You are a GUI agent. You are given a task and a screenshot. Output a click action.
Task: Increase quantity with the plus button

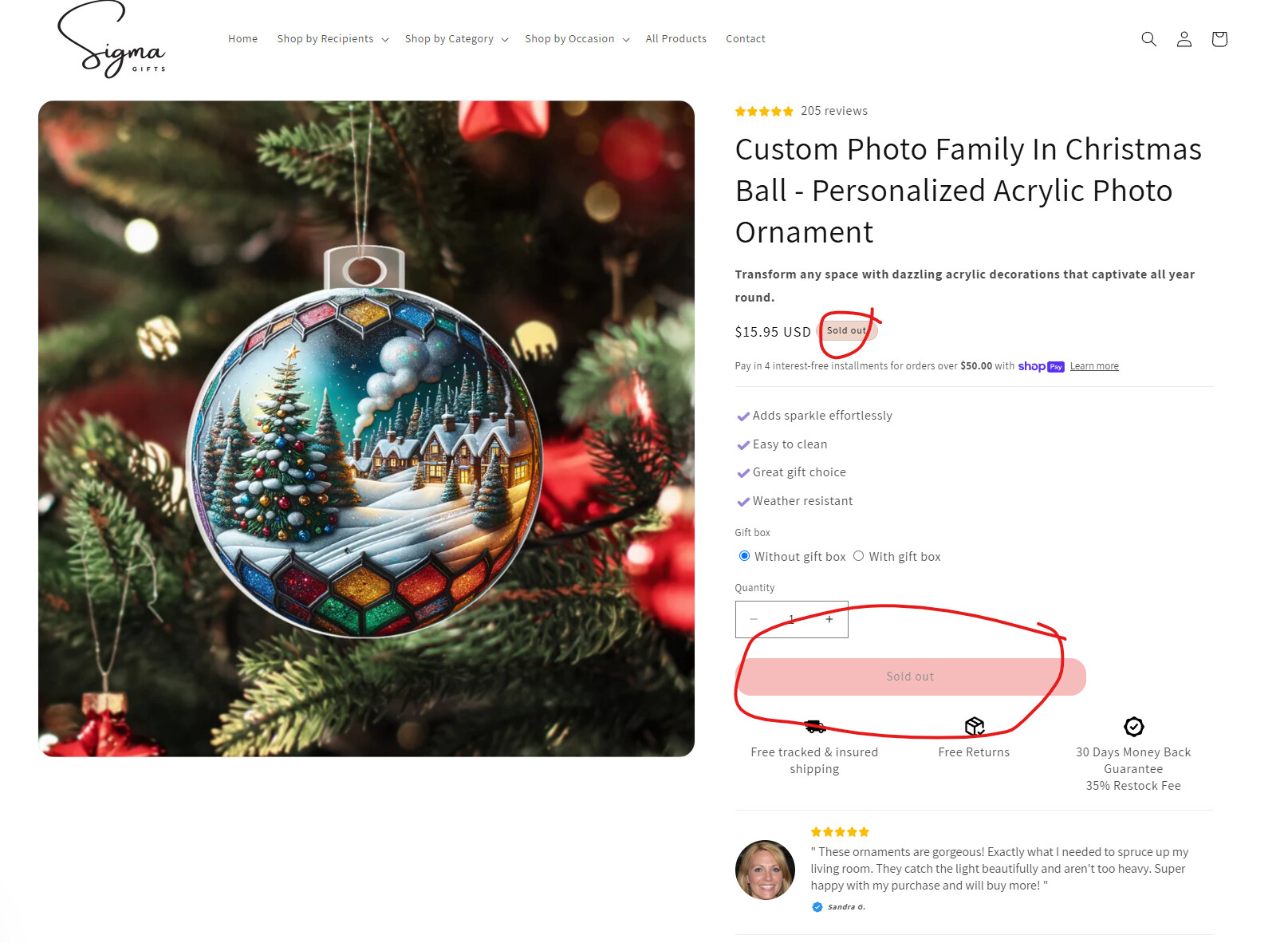tap(829, 619)
